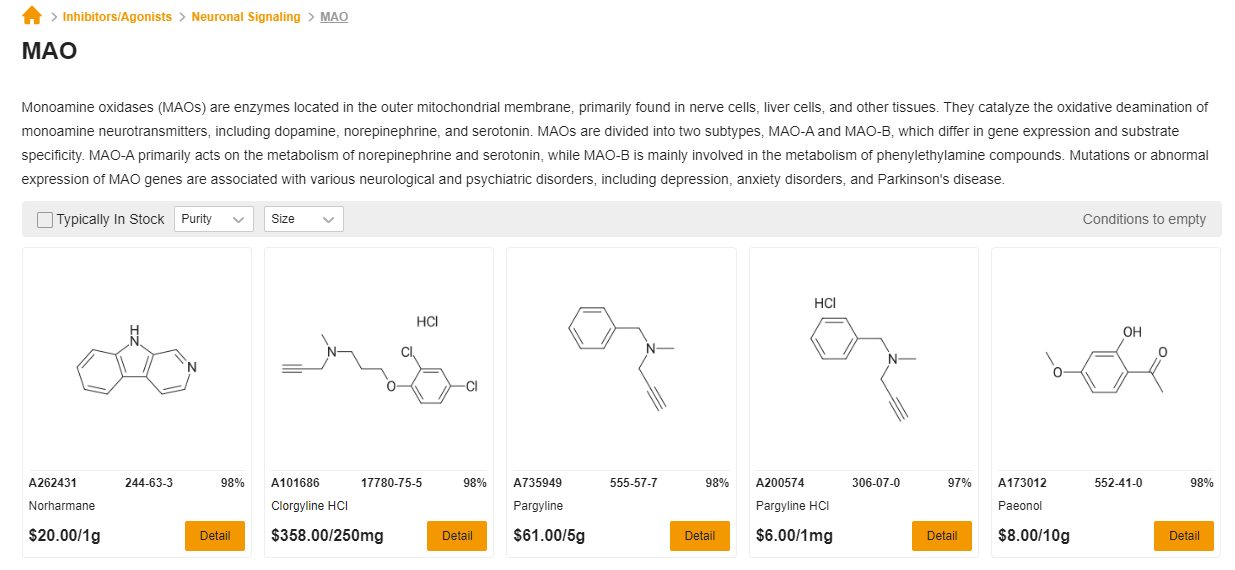View Clorgyline HCl structure image
Viewport: 1235px width, 570px height.
tap(379, 360)
